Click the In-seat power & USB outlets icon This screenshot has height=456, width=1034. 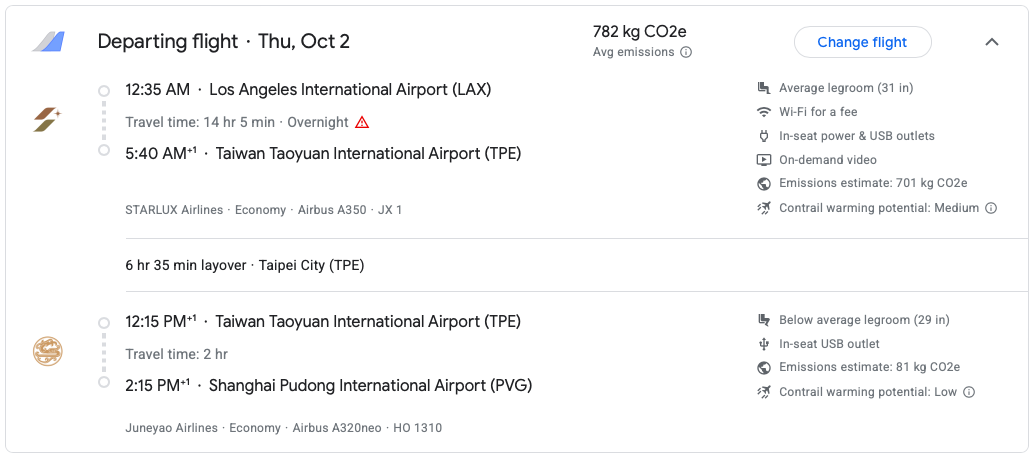coord(764,136)
